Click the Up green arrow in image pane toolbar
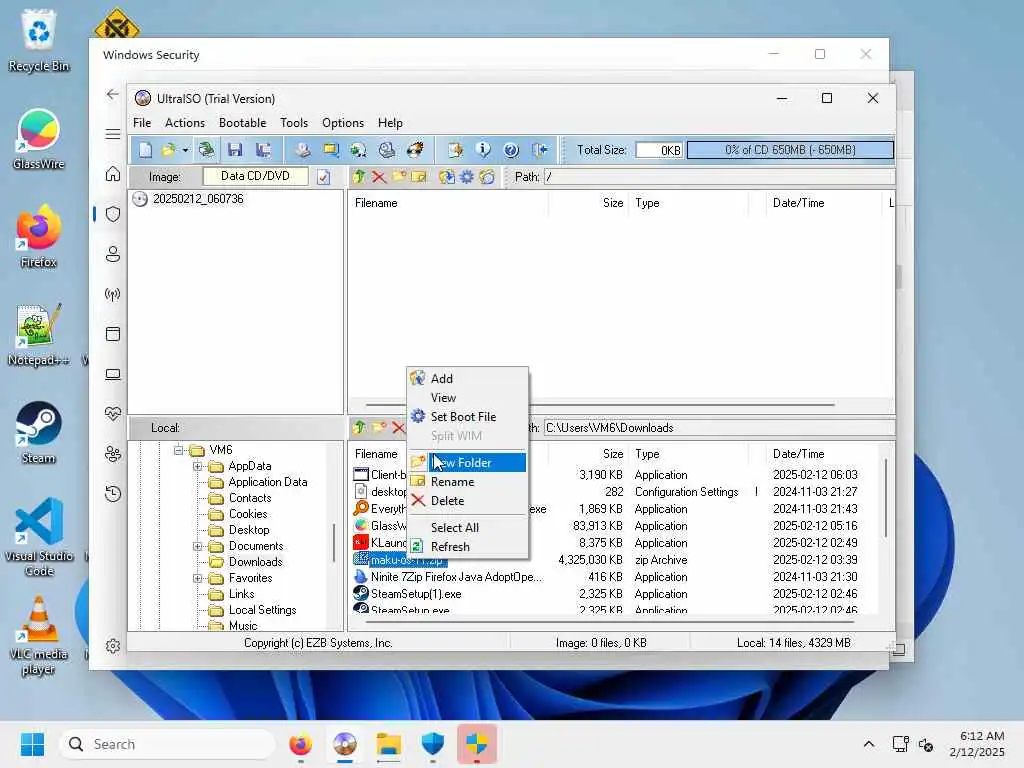This screenshot has height=768, width=1024. (359, 176)
